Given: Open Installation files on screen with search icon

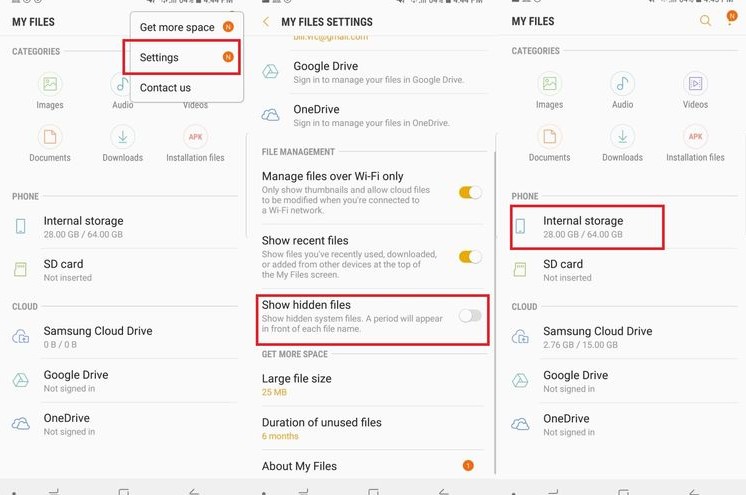Looking at the screenshot, I should (695, 143).
